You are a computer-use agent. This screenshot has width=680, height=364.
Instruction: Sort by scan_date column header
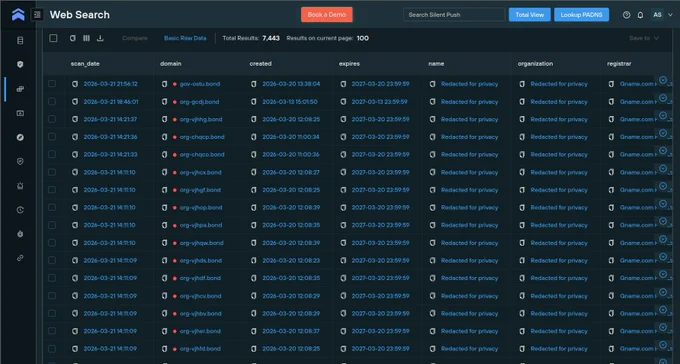[x=85, y=64]
